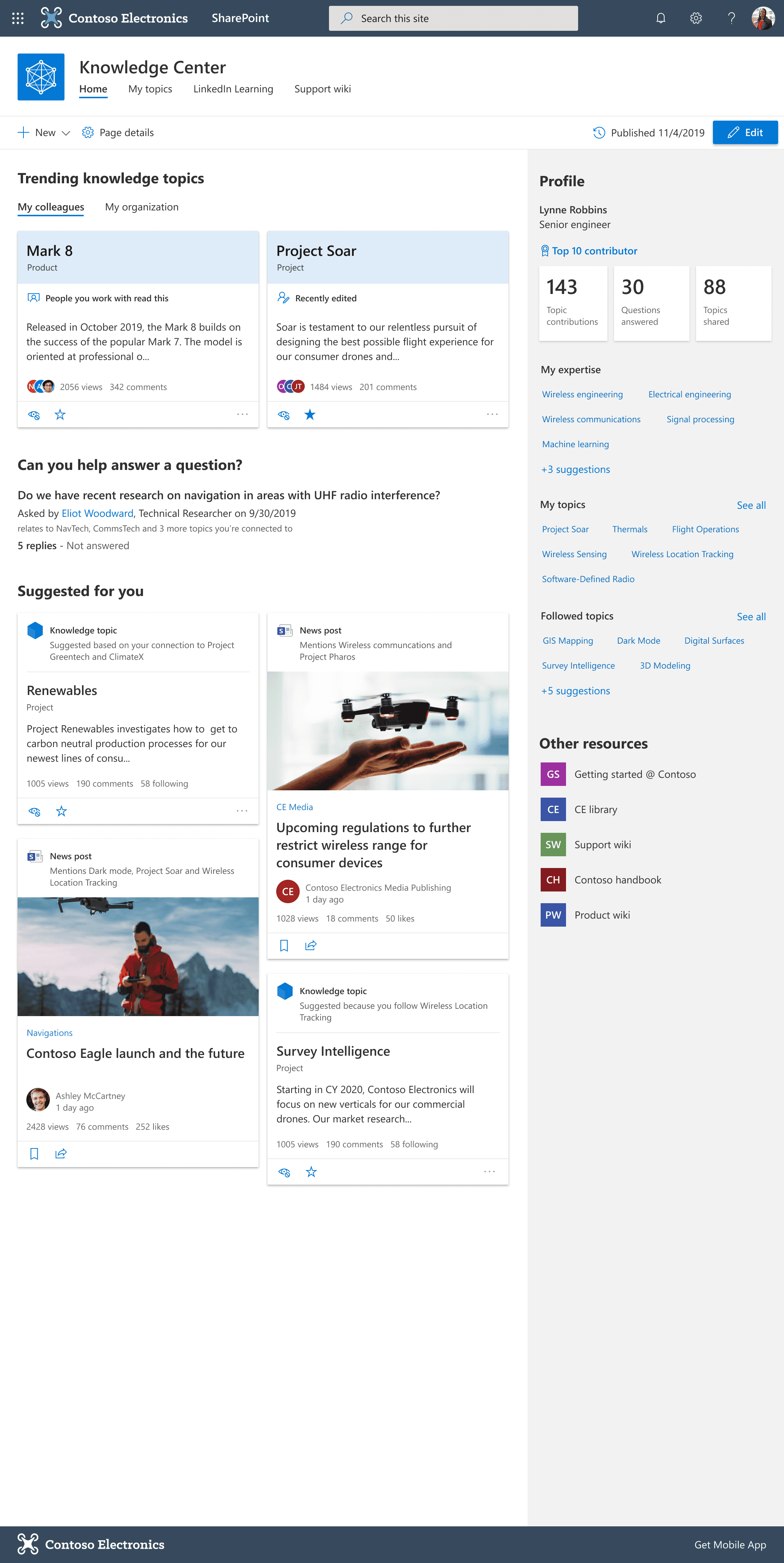Open the man in red jacket image
The width and height of the screenshot is (784, 1563).
point(138,956)
